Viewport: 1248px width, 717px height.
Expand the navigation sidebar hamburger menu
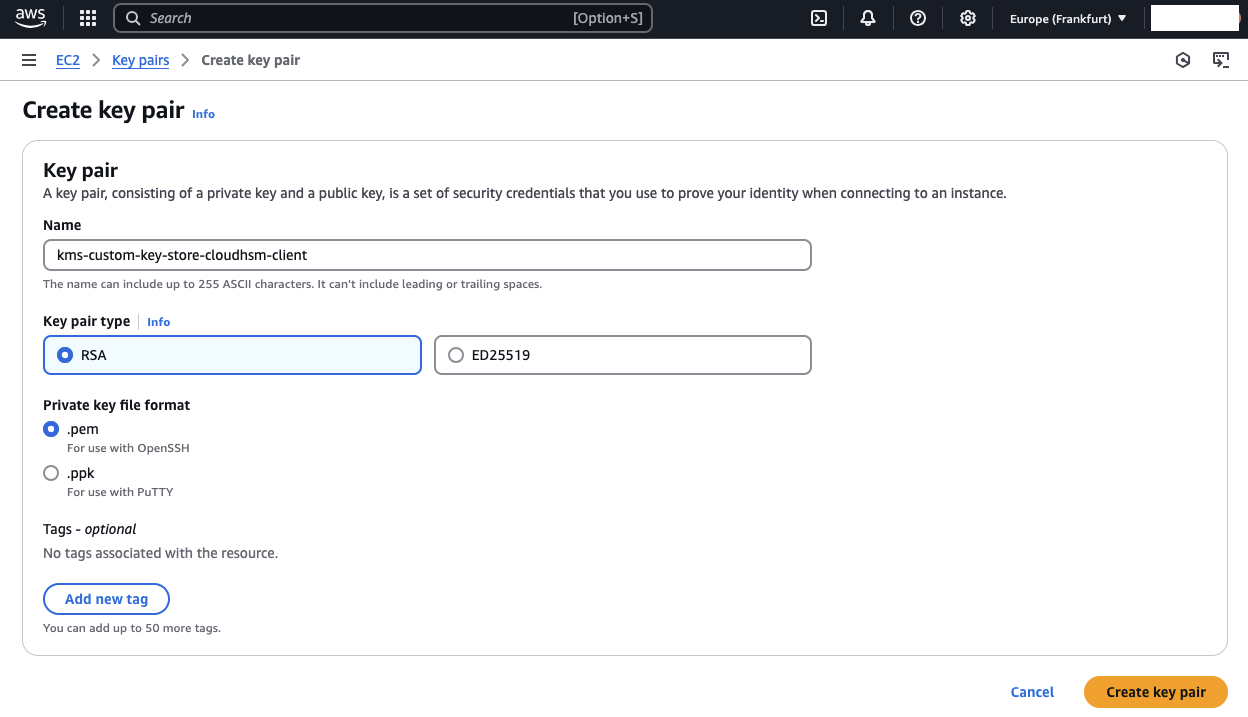tap(28, 59)
